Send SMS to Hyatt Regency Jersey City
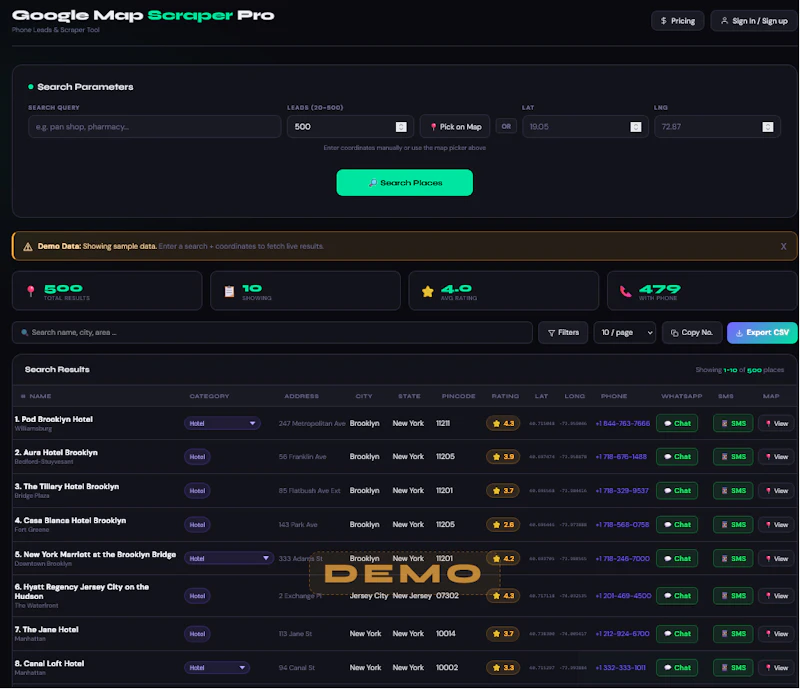This screenshot has height=689, width=800. pyautogui.click(x=733, y=596)
